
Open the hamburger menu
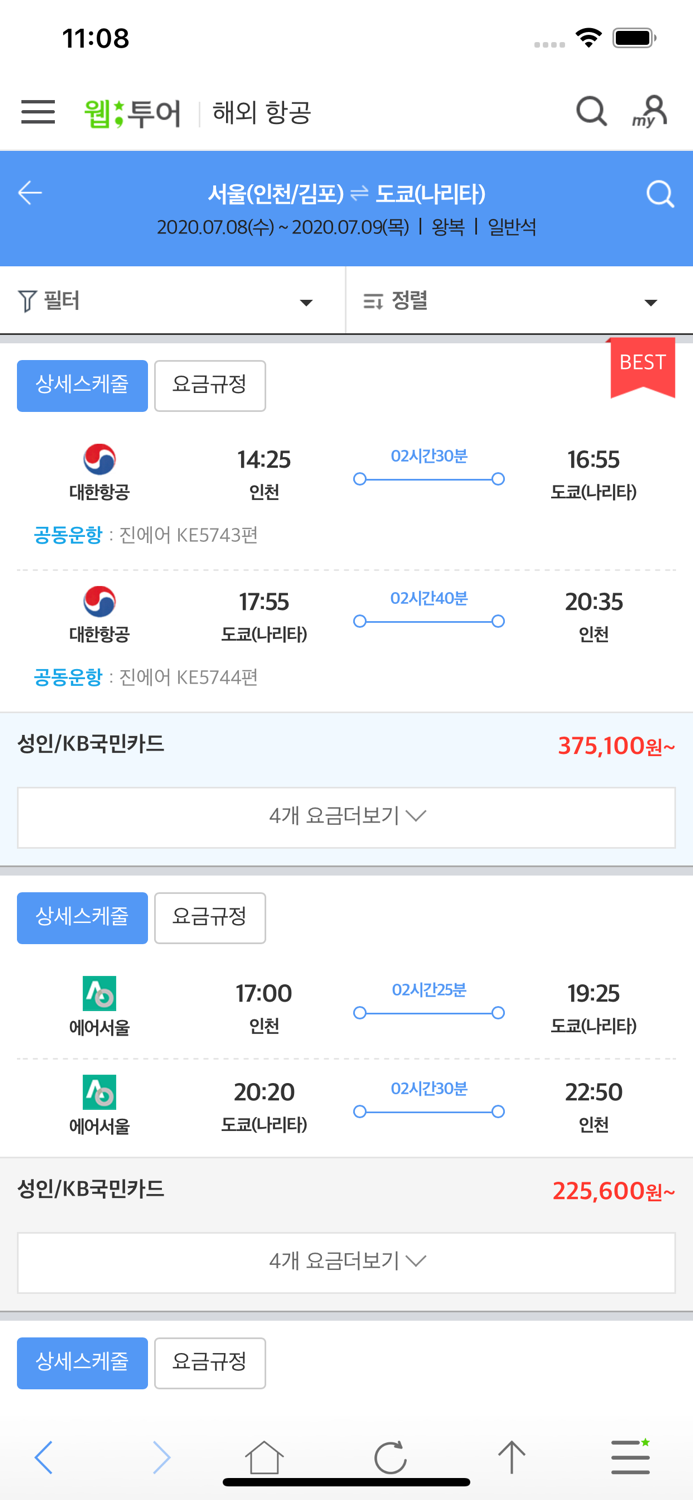click(x=37, y=113)
